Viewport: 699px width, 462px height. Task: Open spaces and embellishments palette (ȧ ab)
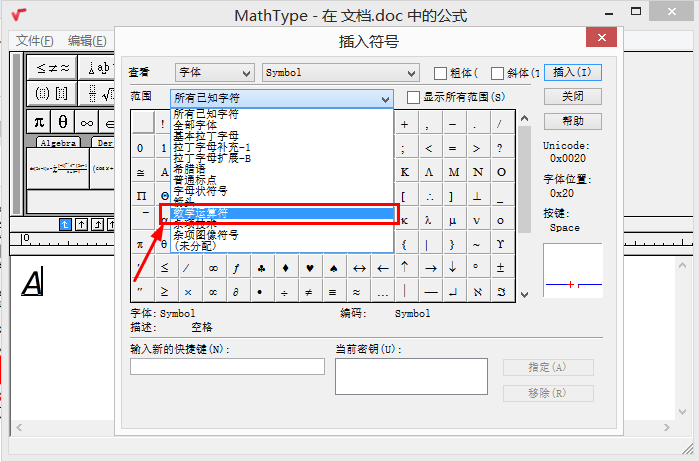click(x=97, y=67)
